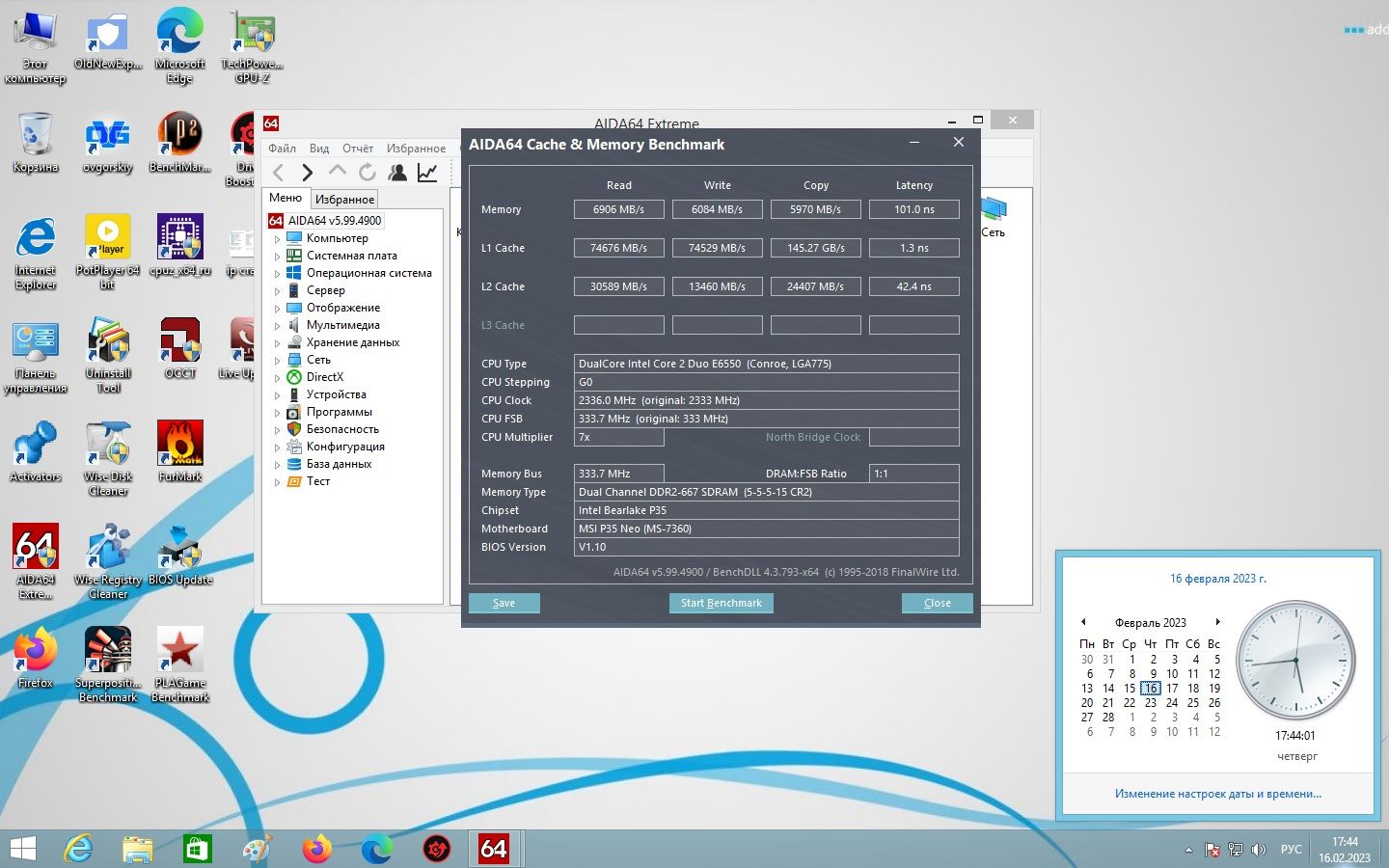Open Superposition Benchmark desktop icon
Screen dimensions: 1389x868
coord(108,665)
